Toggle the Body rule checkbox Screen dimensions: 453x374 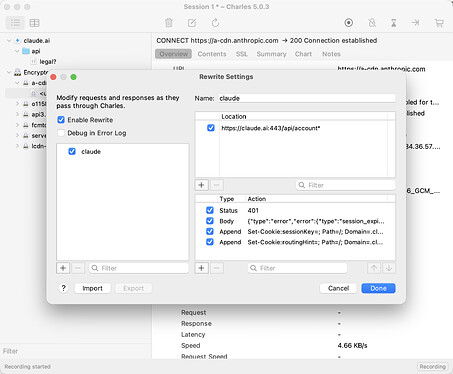[210, 221]
